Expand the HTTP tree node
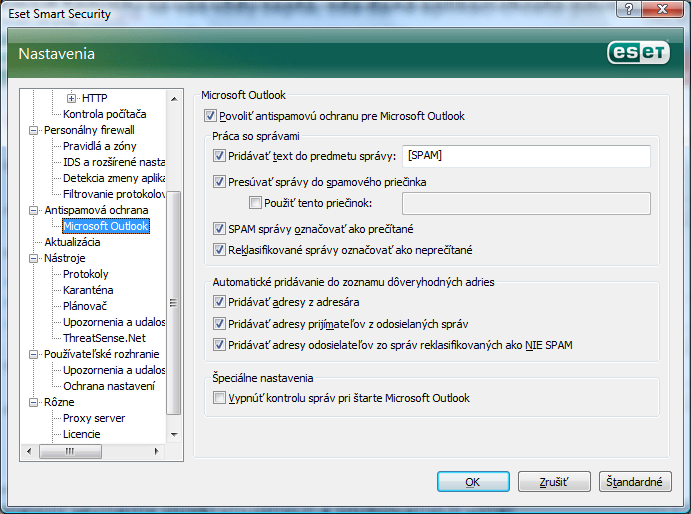 pyautogui.click(x=71, y=98)
